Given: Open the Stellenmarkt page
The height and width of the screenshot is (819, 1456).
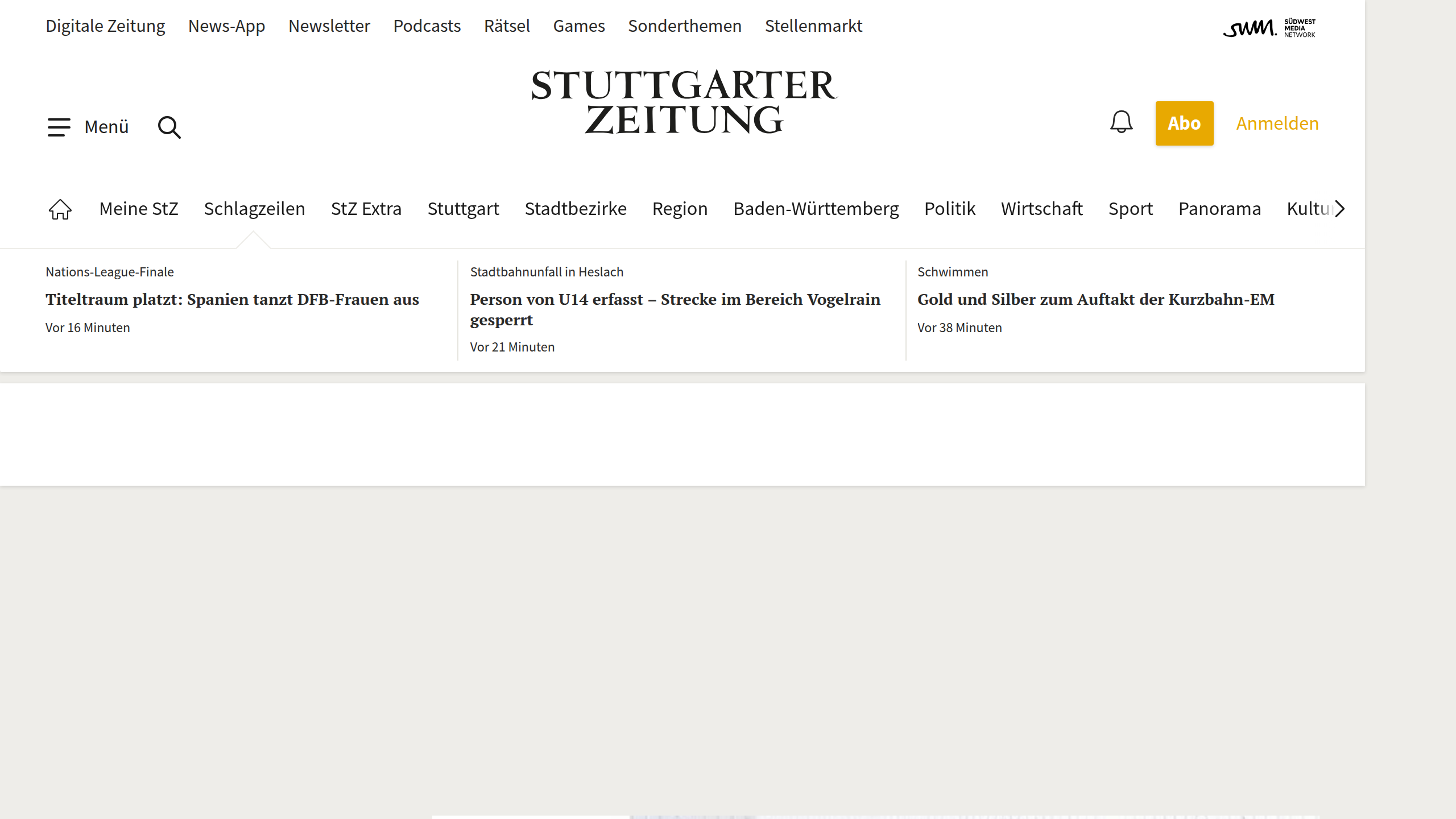Looking at the screenshot, I should click(x=813, y=26).
